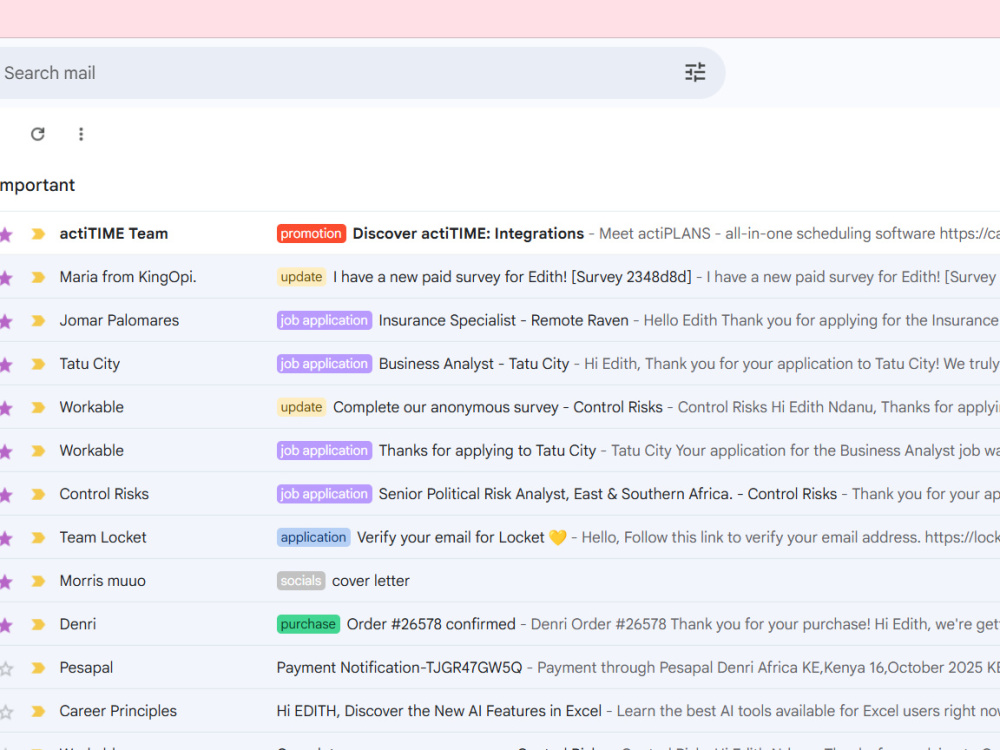1000x750 pixels.
Task: Toggle importance marker on Control Risks email
Action: coord(38,494)
